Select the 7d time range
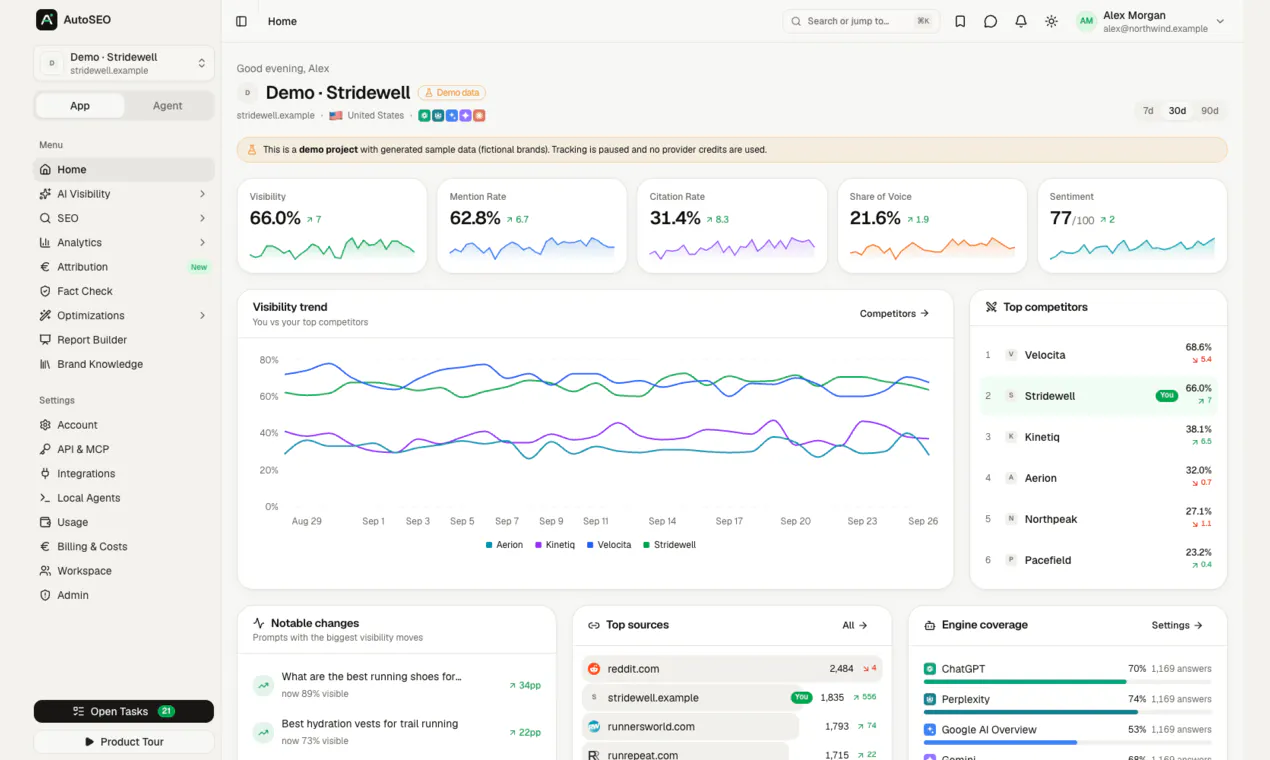 1148,111
